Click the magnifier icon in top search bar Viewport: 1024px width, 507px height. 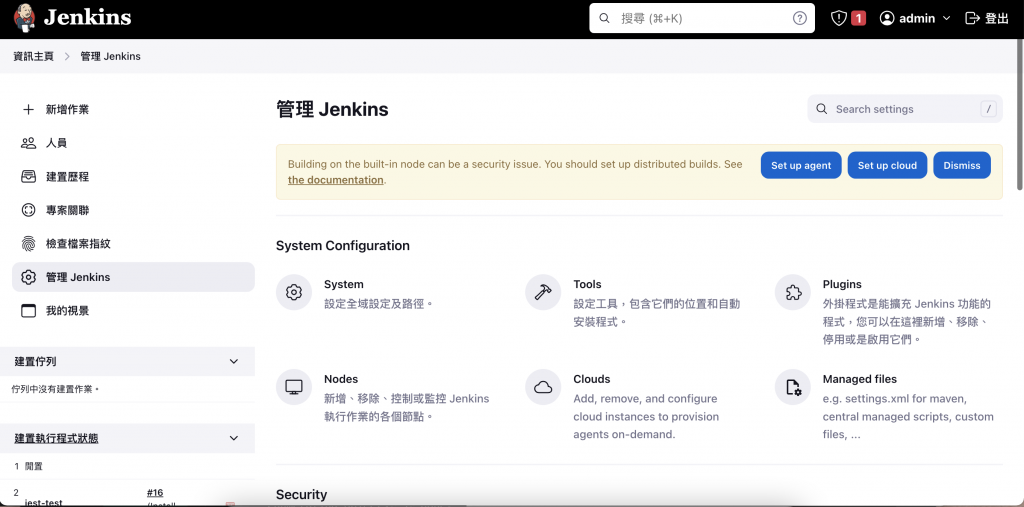click(x=604, y=18)
